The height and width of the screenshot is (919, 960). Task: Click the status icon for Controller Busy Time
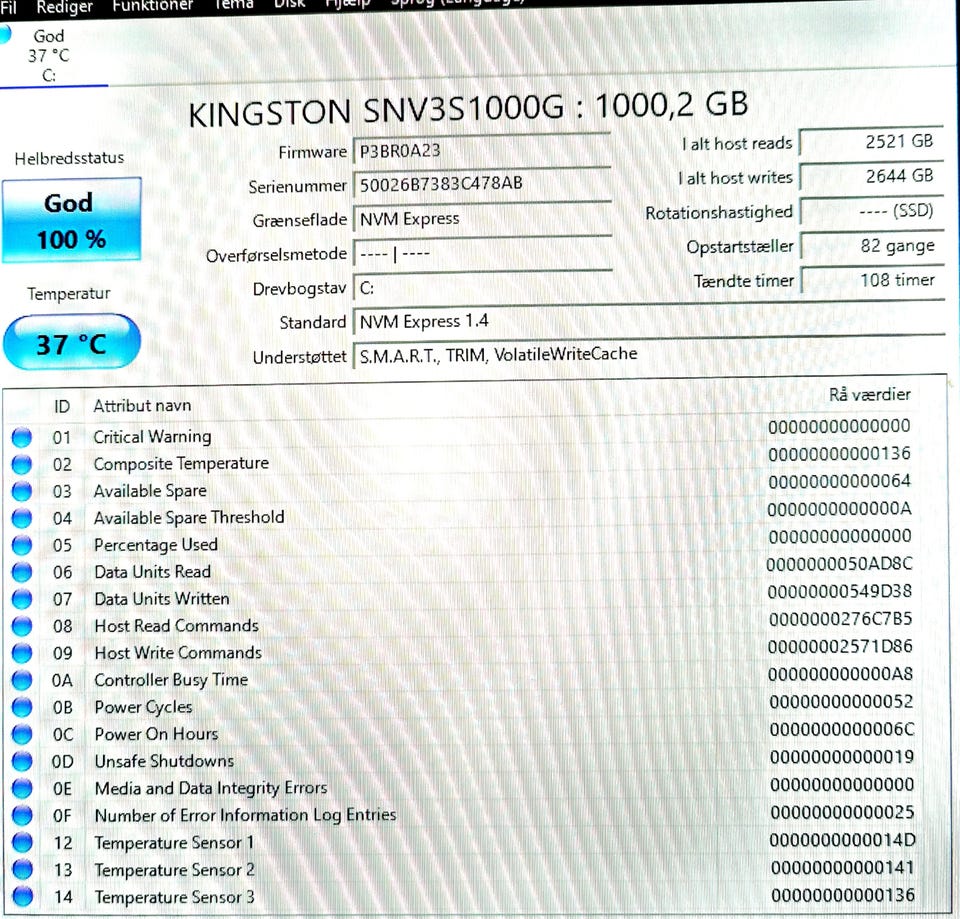21,680
